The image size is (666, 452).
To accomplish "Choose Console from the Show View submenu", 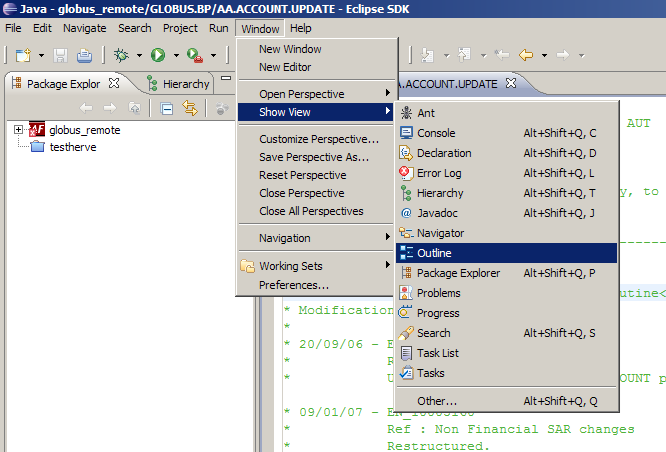I will [436, 133].
